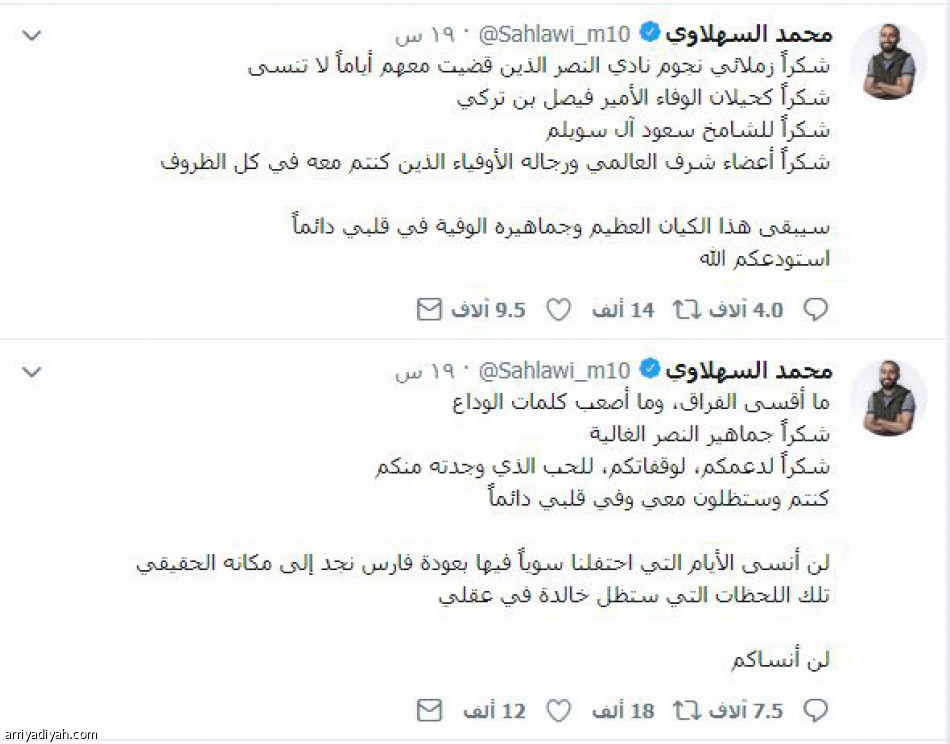This screenshot has width=950, height=744.
Task: Expand the chevron menu on the first tweet
Action: click(x=30, y=32)
